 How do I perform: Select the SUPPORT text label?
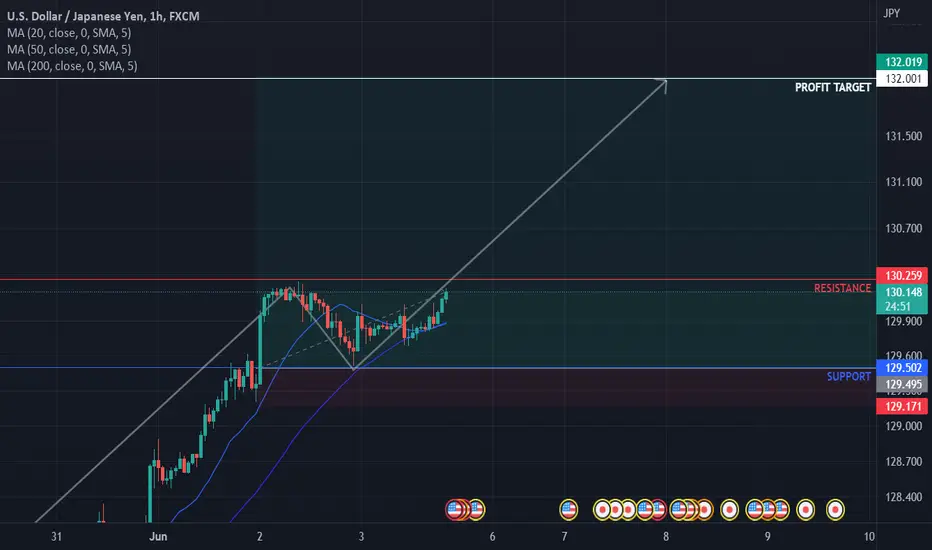point(849,376)
